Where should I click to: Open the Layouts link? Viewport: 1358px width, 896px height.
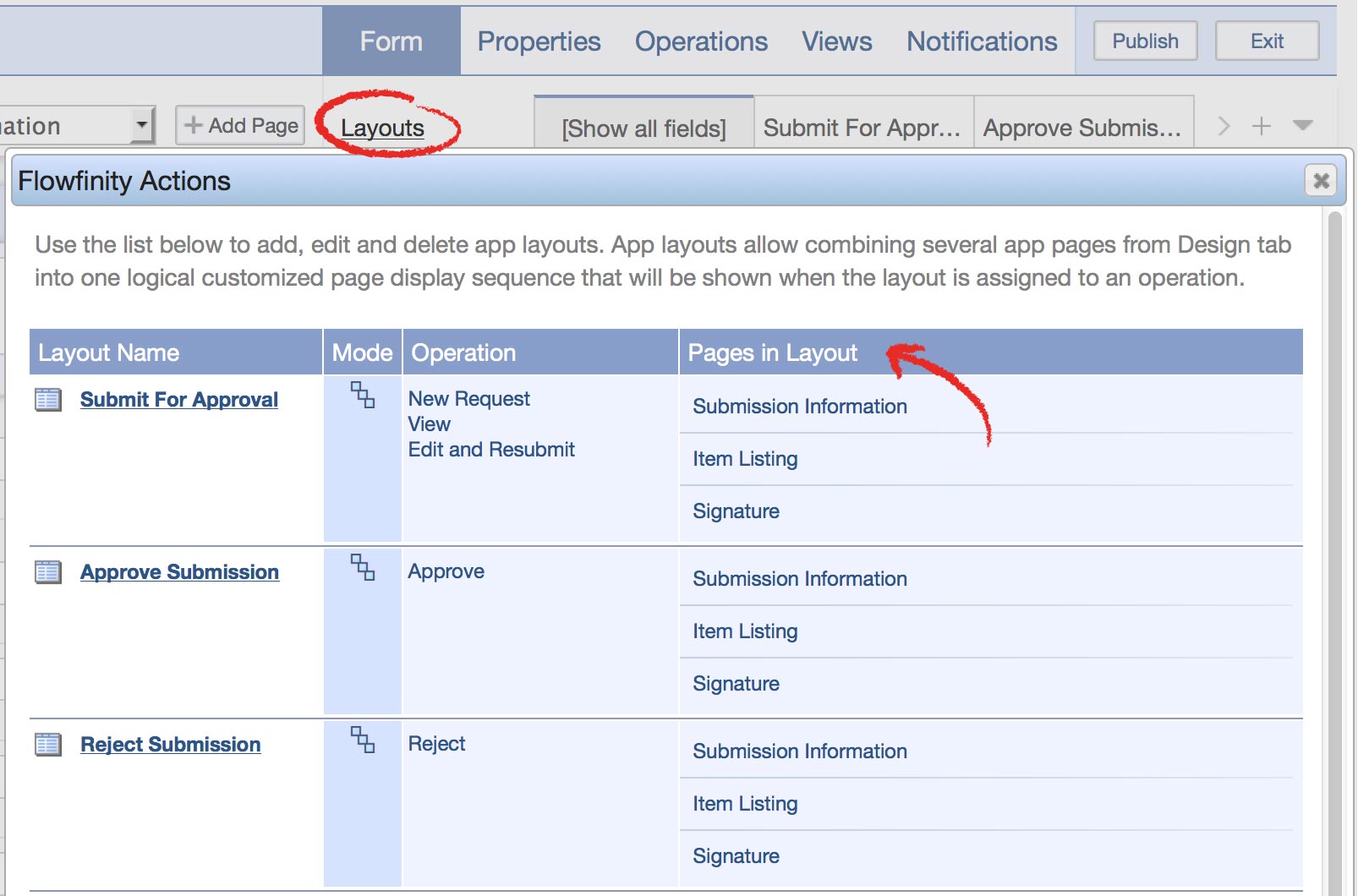click(x=382, y=128)
